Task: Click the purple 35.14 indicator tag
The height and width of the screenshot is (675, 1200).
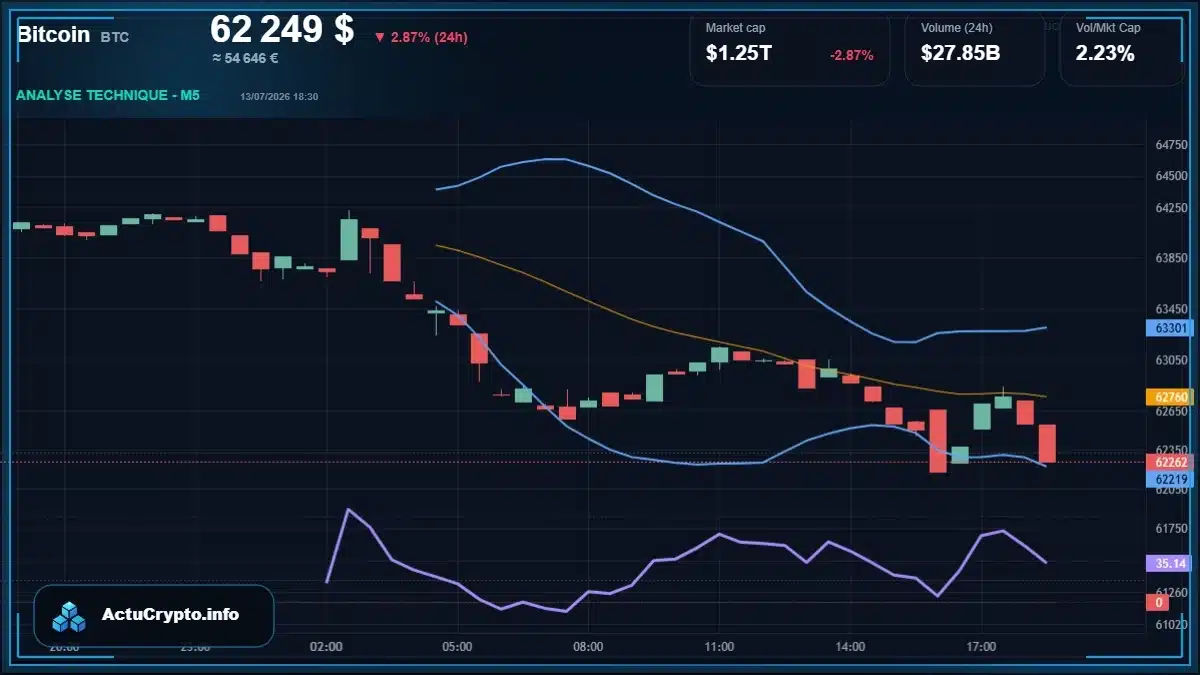Action: (x=1170, y=563)
